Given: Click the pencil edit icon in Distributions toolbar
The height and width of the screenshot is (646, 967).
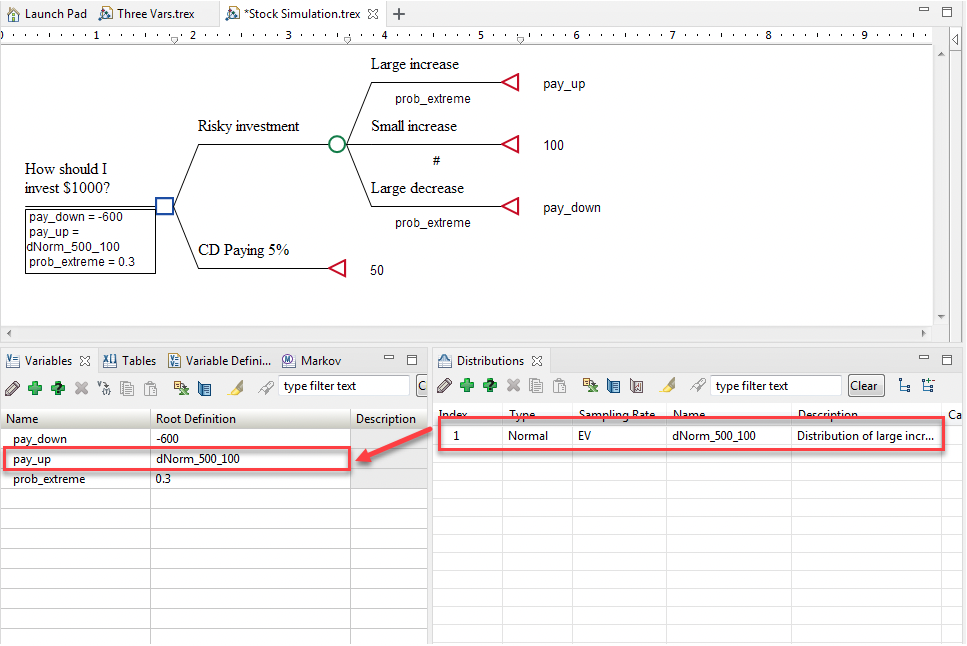Looking at the screenshot, I should pyautogui.click(x=444, y=386).
